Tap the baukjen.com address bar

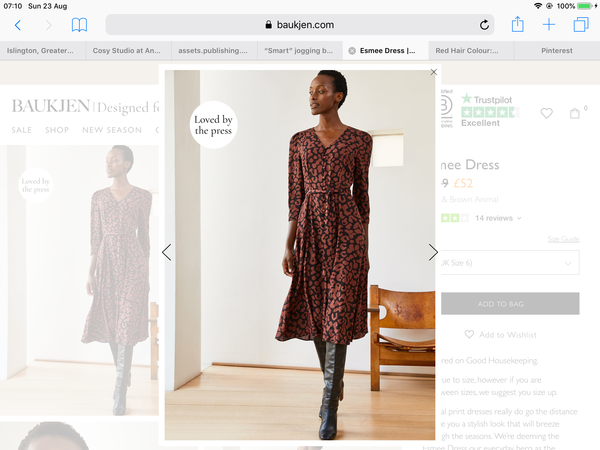point(300,25)
